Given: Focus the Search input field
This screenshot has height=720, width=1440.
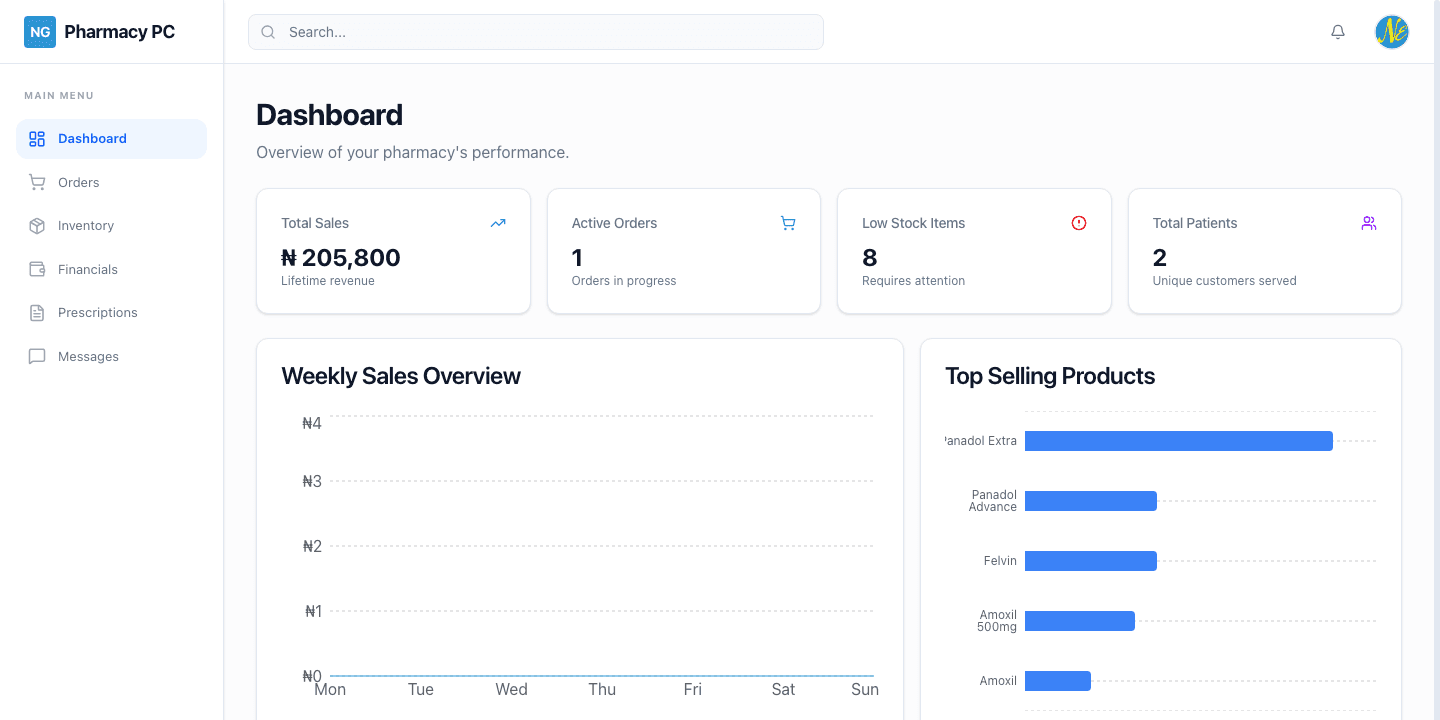Looking at the screenshot, I should [536, 32].
